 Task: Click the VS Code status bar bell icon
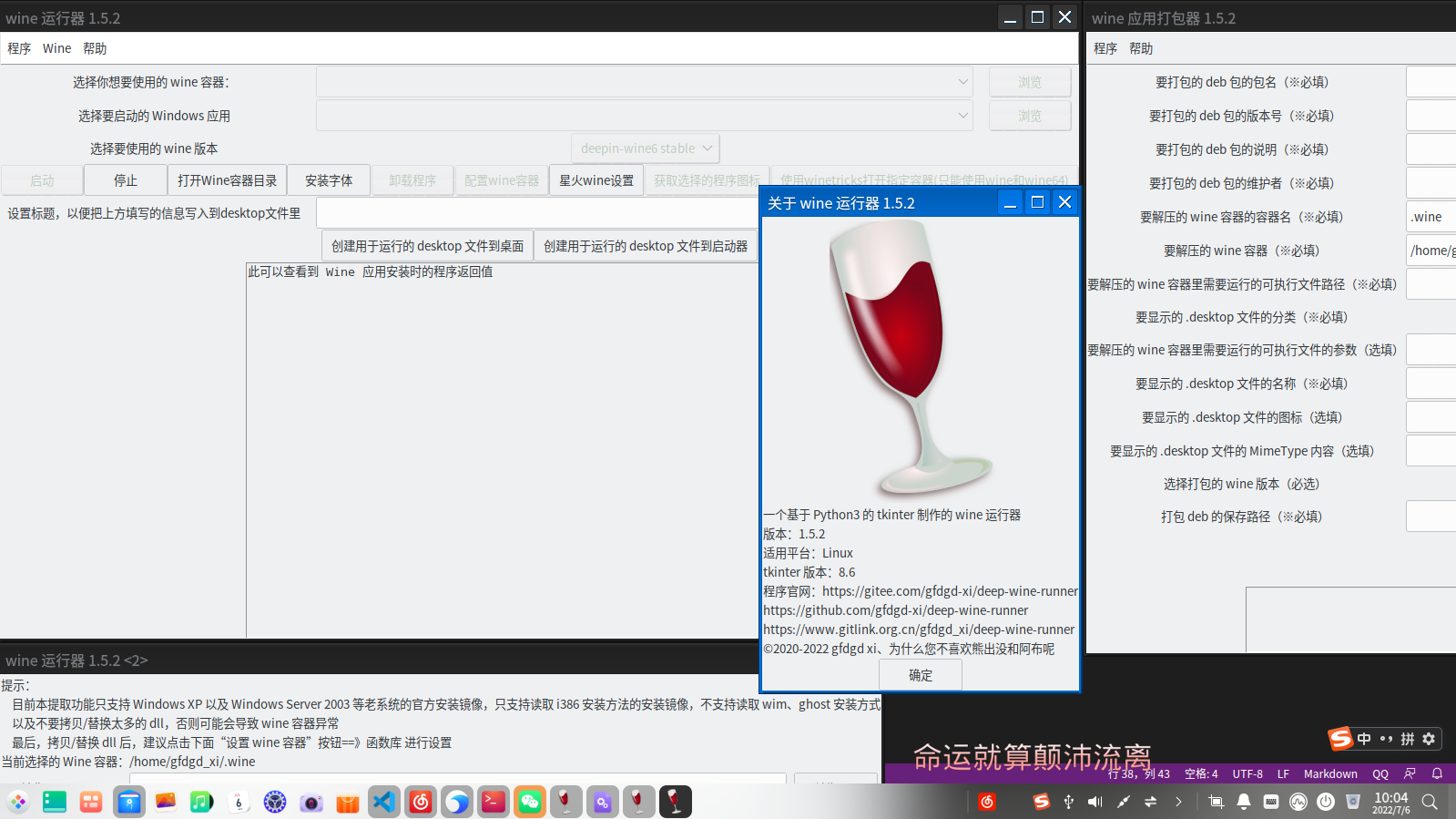click(1437, 773)
